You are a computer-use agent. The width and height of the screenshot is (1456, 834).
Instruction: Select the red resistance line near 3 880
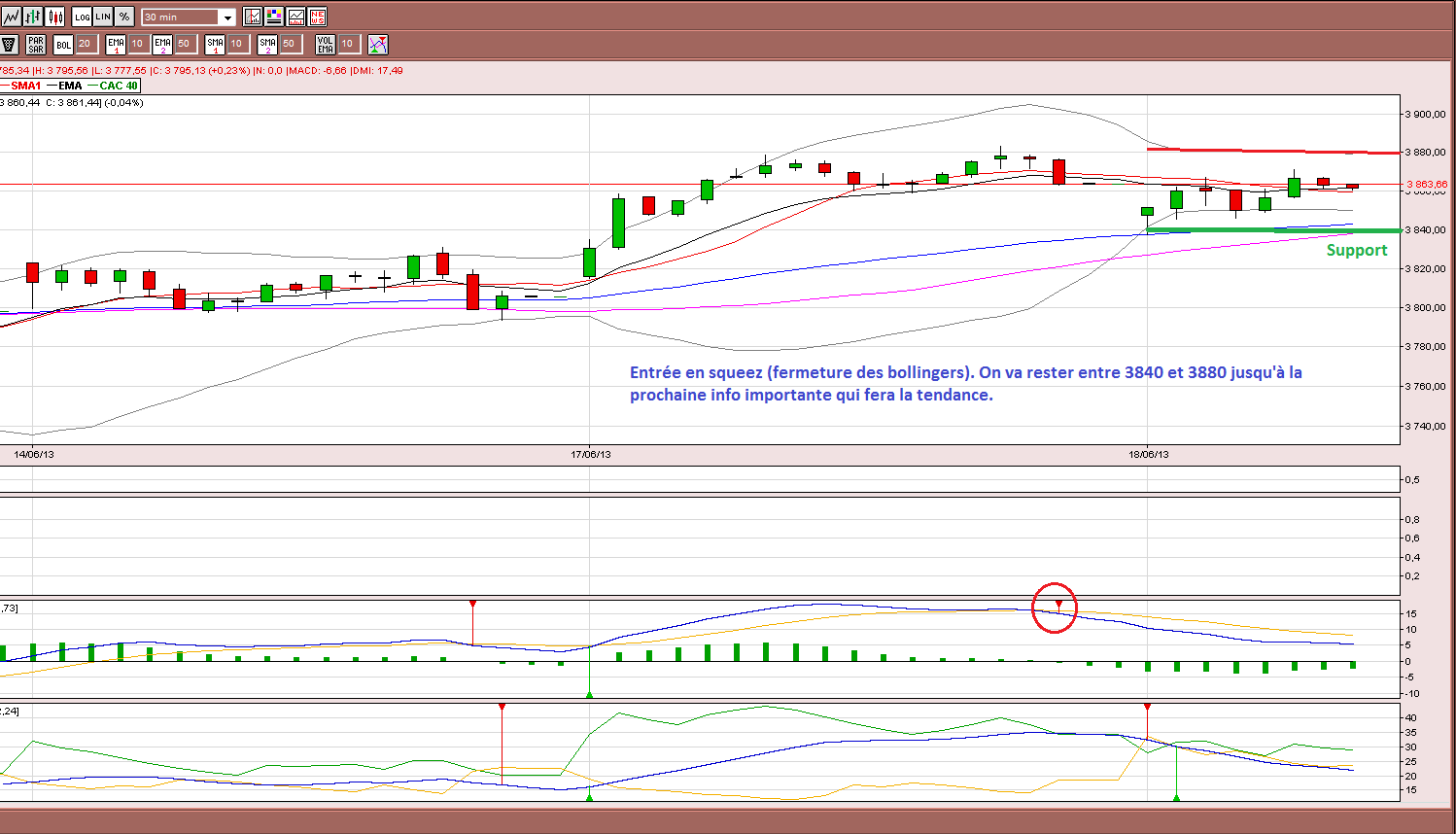pos(1273,151)
